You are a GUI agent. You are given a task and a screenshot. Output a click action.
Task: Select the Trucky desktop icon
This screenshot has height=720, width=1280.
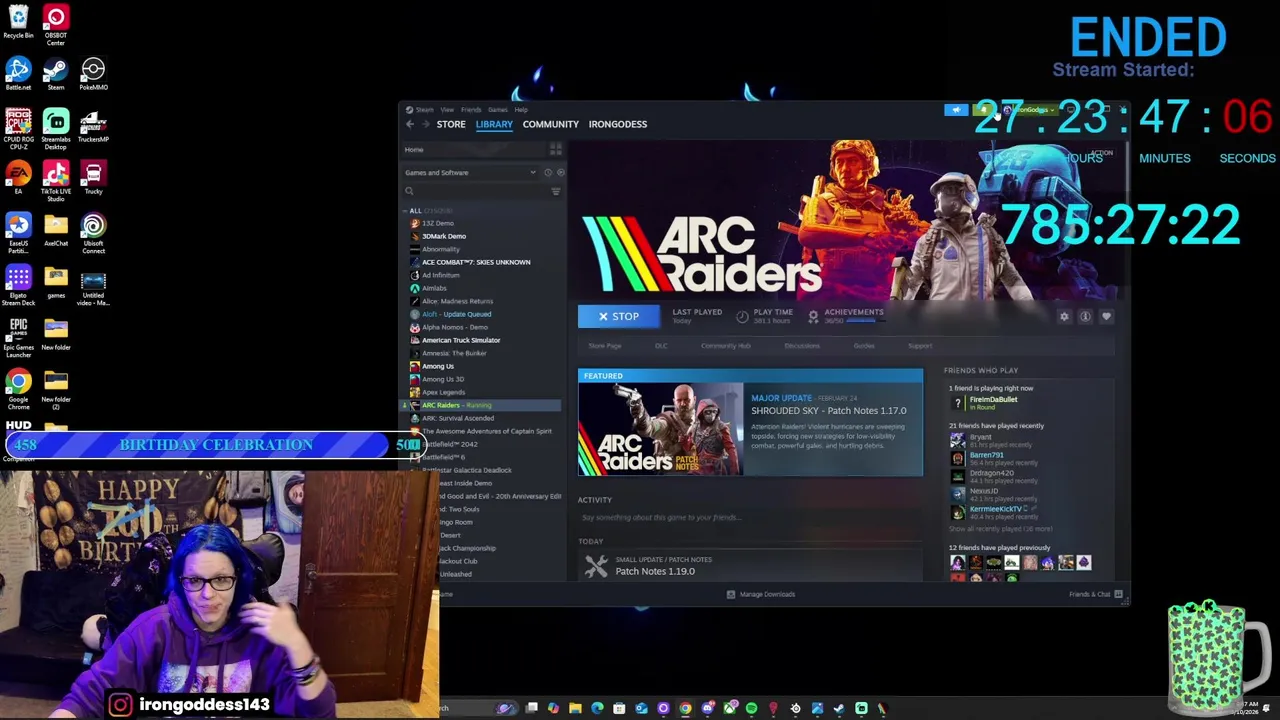click(x=93, y=177)
